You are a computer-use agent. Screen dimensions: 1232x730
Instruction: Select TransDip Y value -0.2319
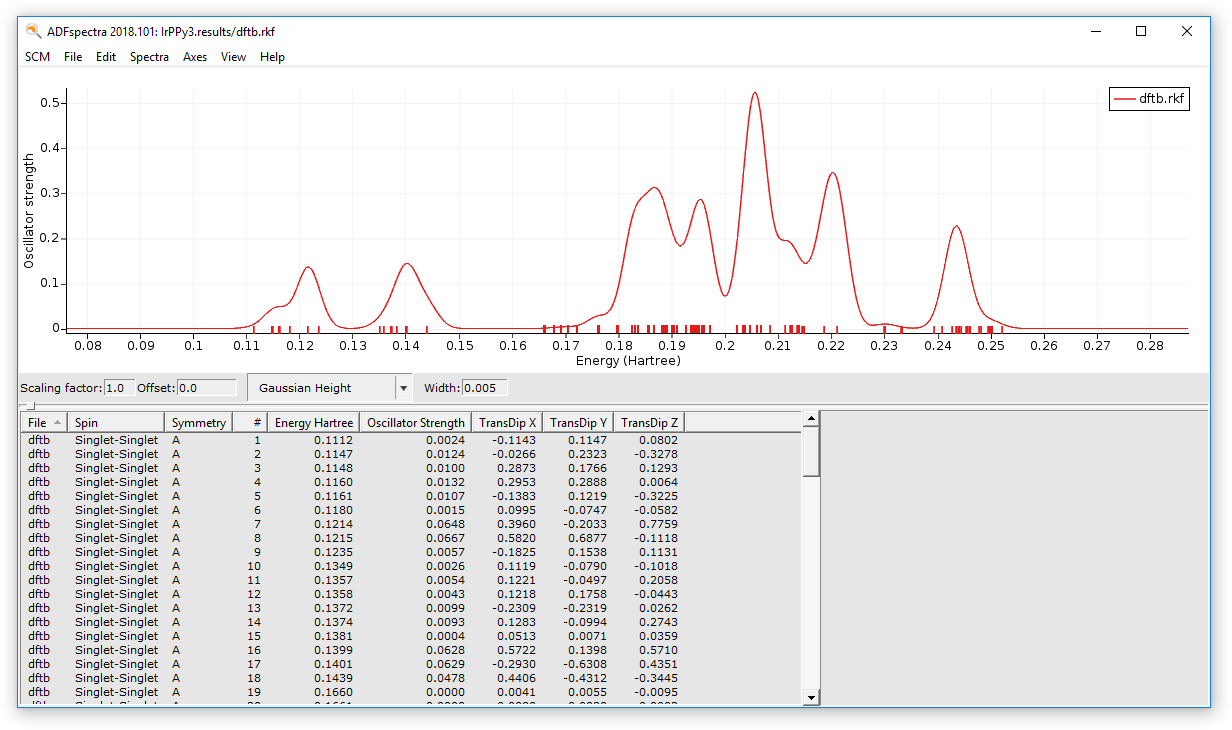click(586, 608)
